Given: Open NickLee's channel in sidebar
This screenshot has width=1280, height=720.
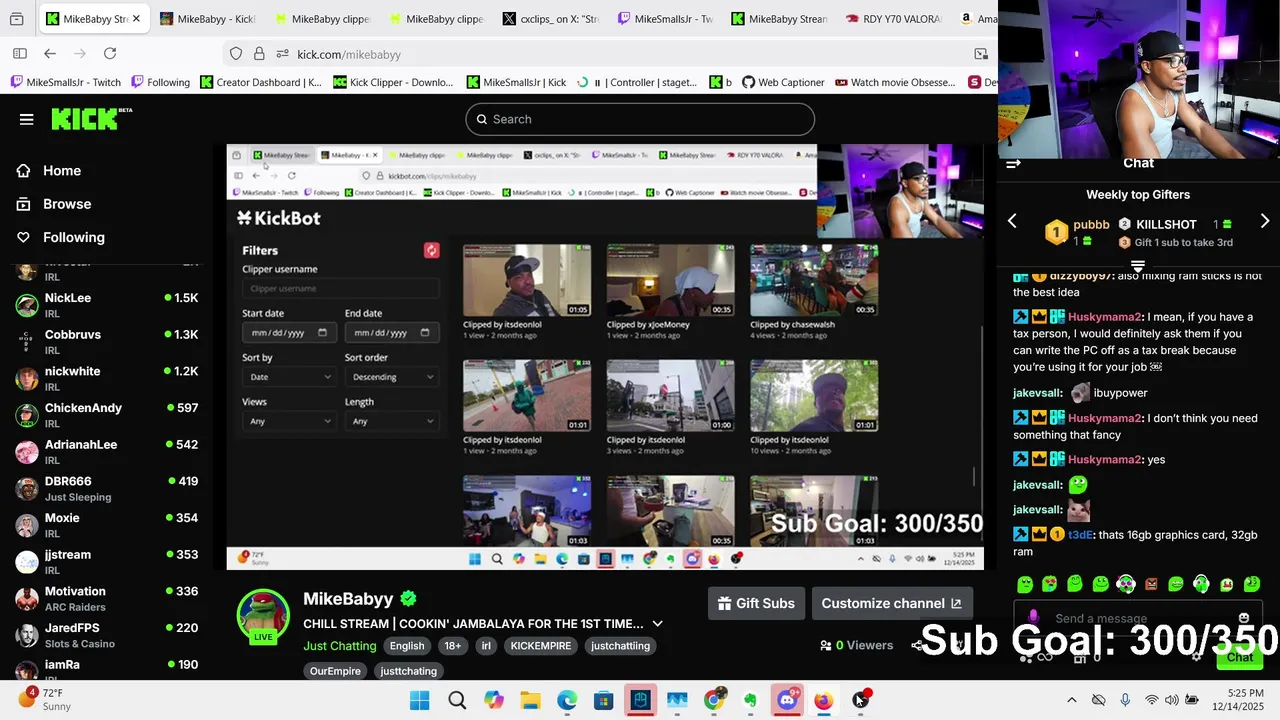Looking at the screenshot, I should tap(106, 304).
